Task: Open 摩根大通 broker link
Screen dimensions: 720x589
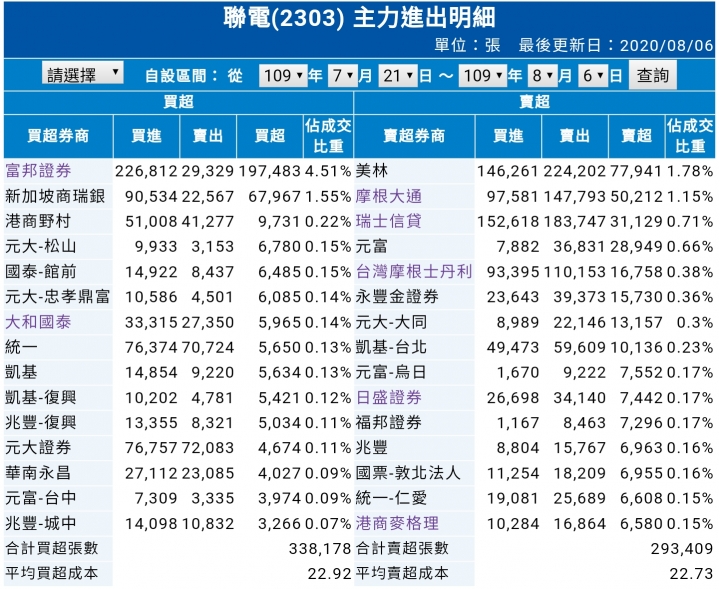Action: (x=389, y=196)
